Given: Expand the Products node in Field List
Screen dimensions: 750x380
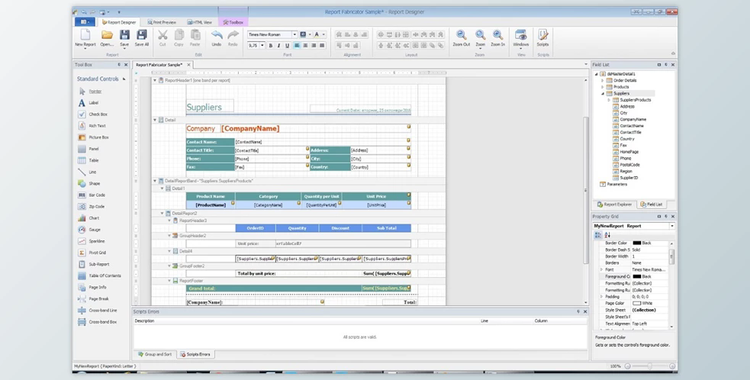Looking at the screenshot, I should point(603,87).
